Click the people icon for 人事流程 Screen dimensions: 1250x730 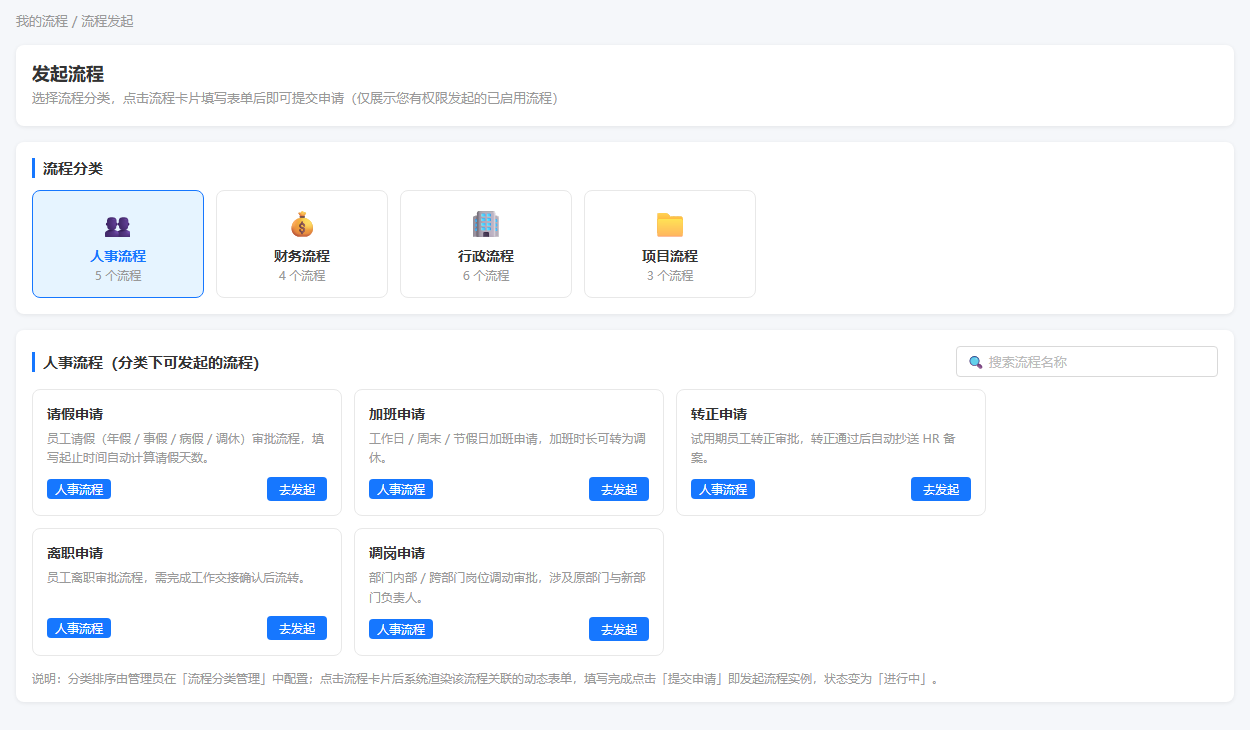coord(118,226)
